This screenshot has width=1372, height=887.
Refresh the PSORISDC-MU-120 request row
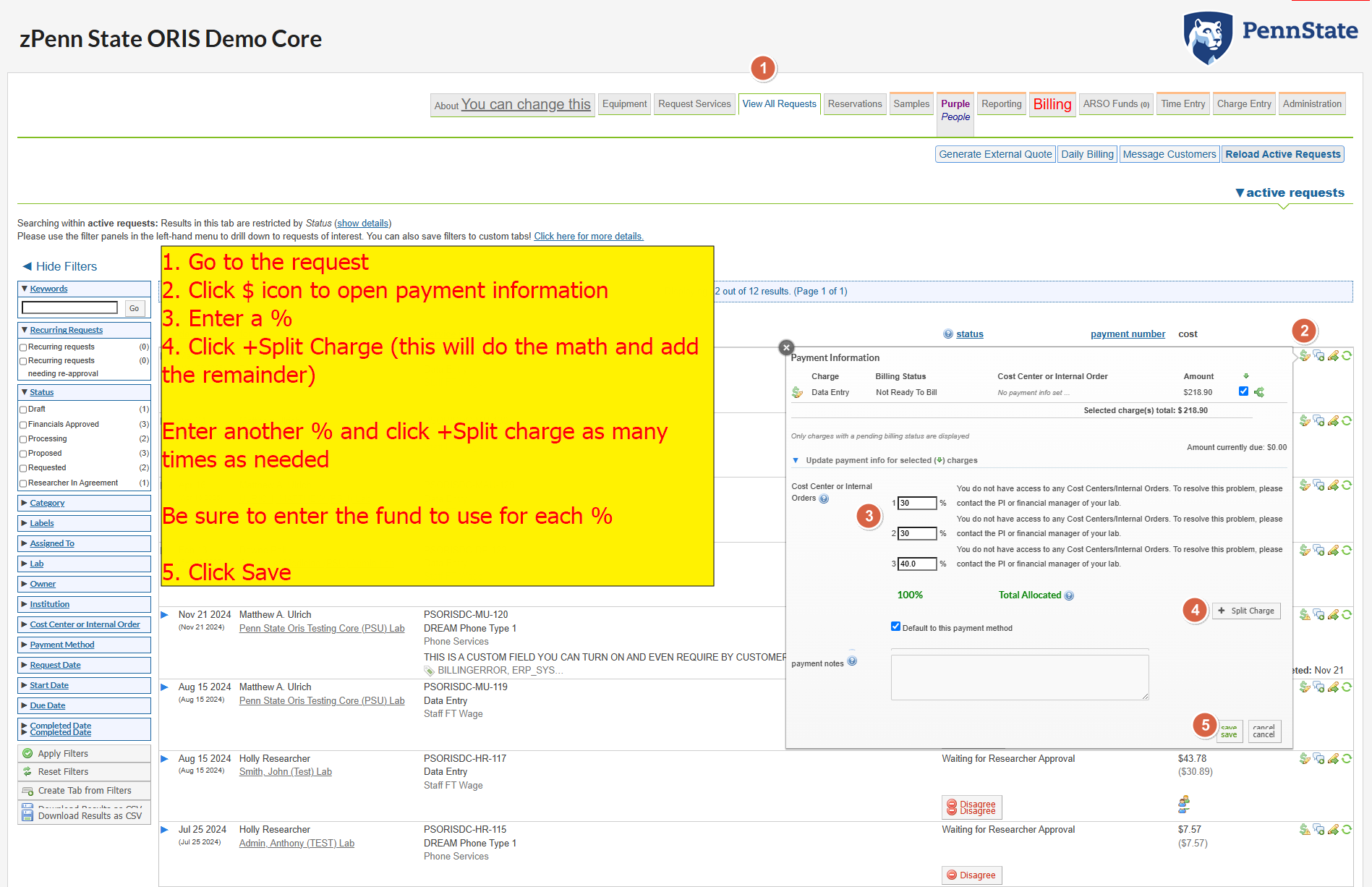point(1347,615)
